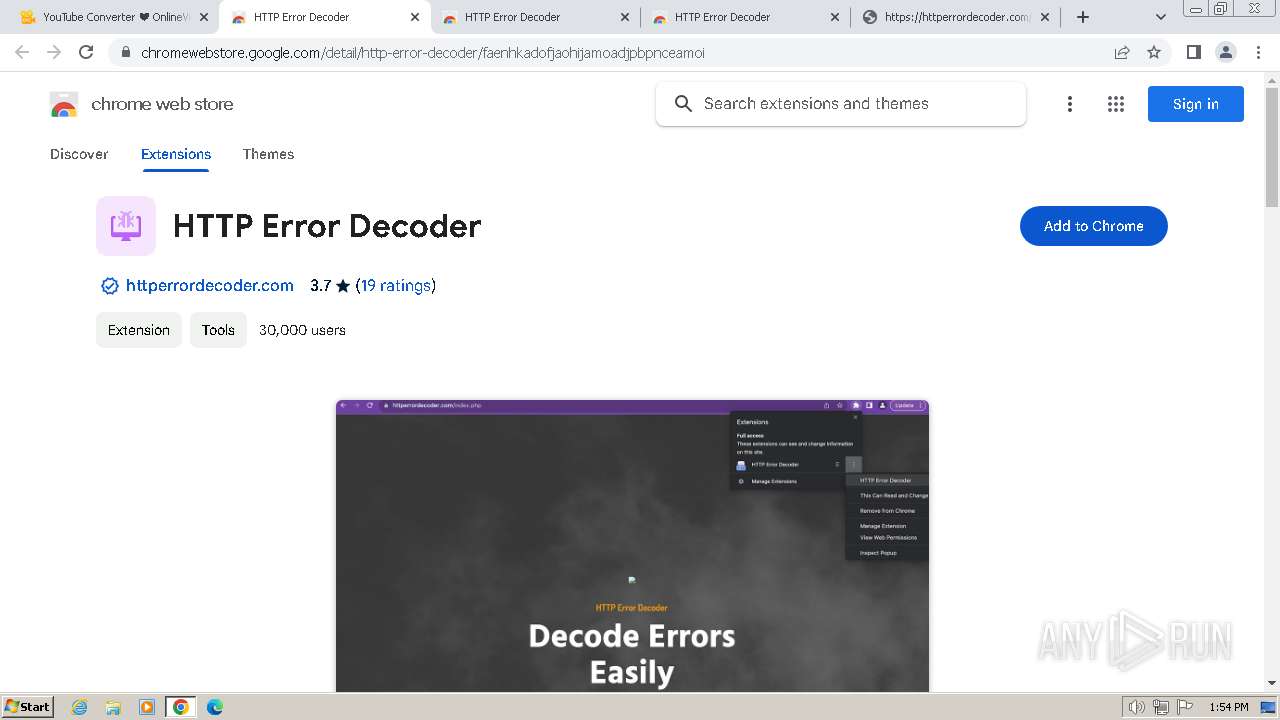Launch Internet Explorer from the taskbar

tap(80, 707)
